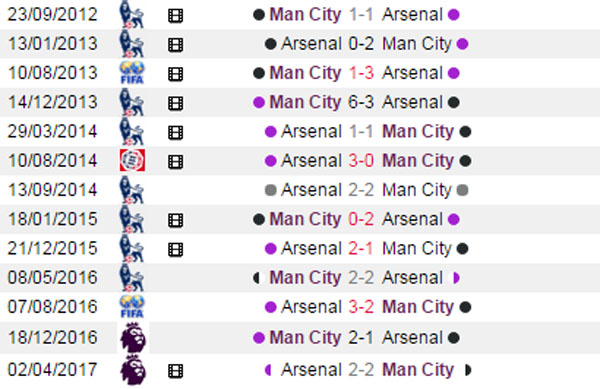Image resolution: width=600 pixels, height=389 pixels.
Task: Click purple dot beside Arsenal on 23/09/2012 row
Action: click(x=453, y=15)
